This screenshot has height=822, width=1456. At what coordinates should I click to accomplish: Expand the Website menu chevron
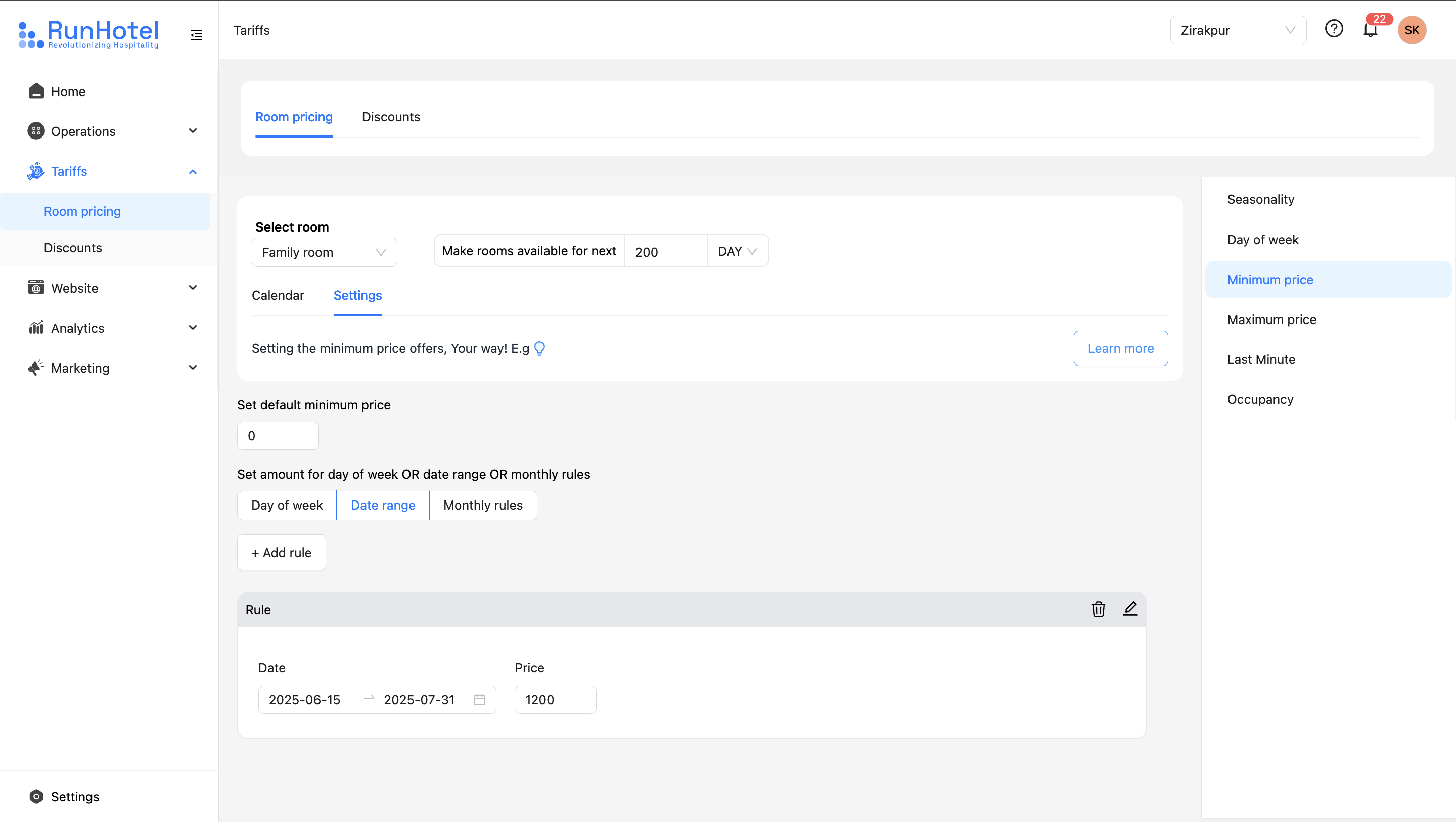tap(193, 288)
